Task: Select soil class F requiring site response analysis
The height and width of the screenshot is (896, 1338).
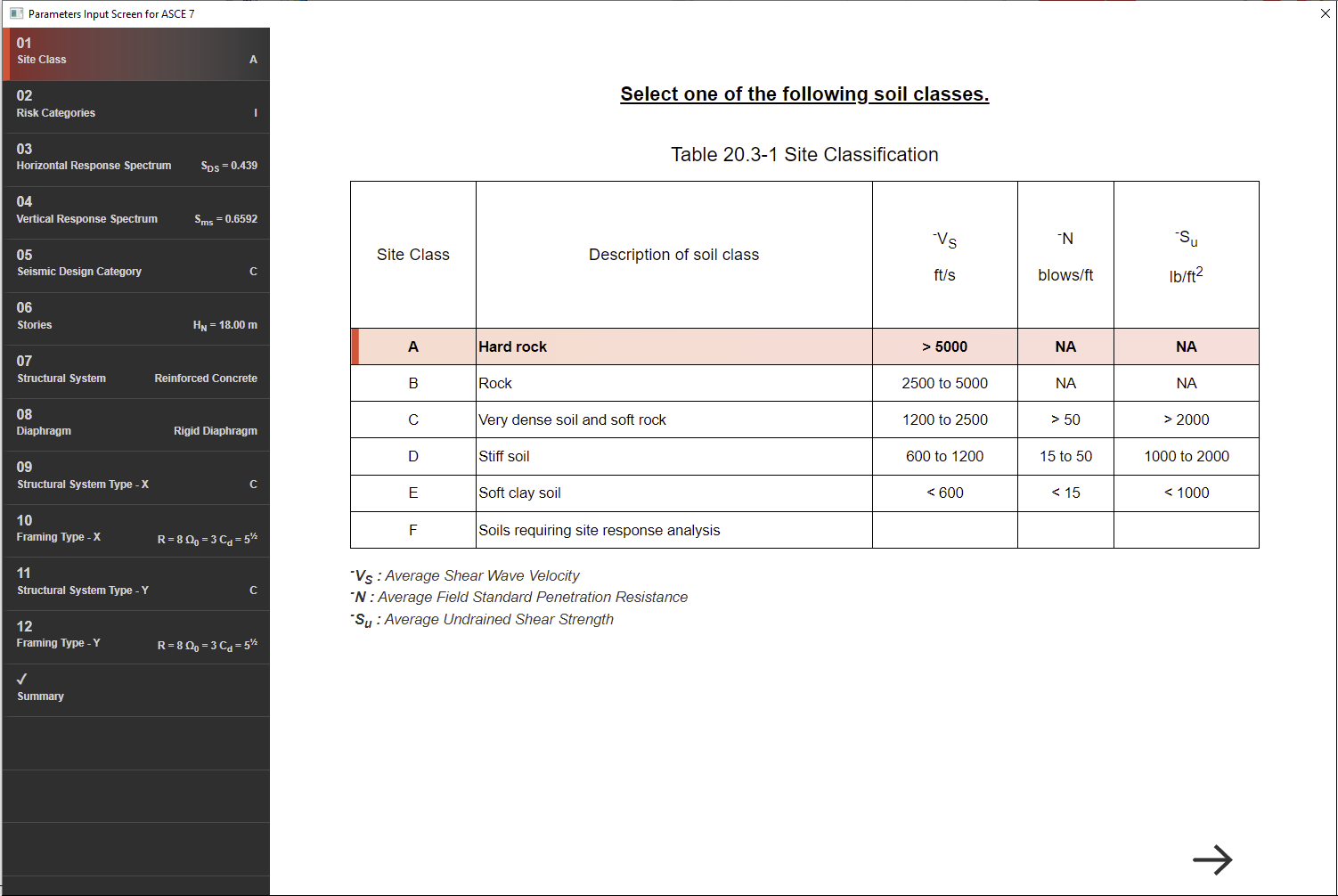Action: 624,529
